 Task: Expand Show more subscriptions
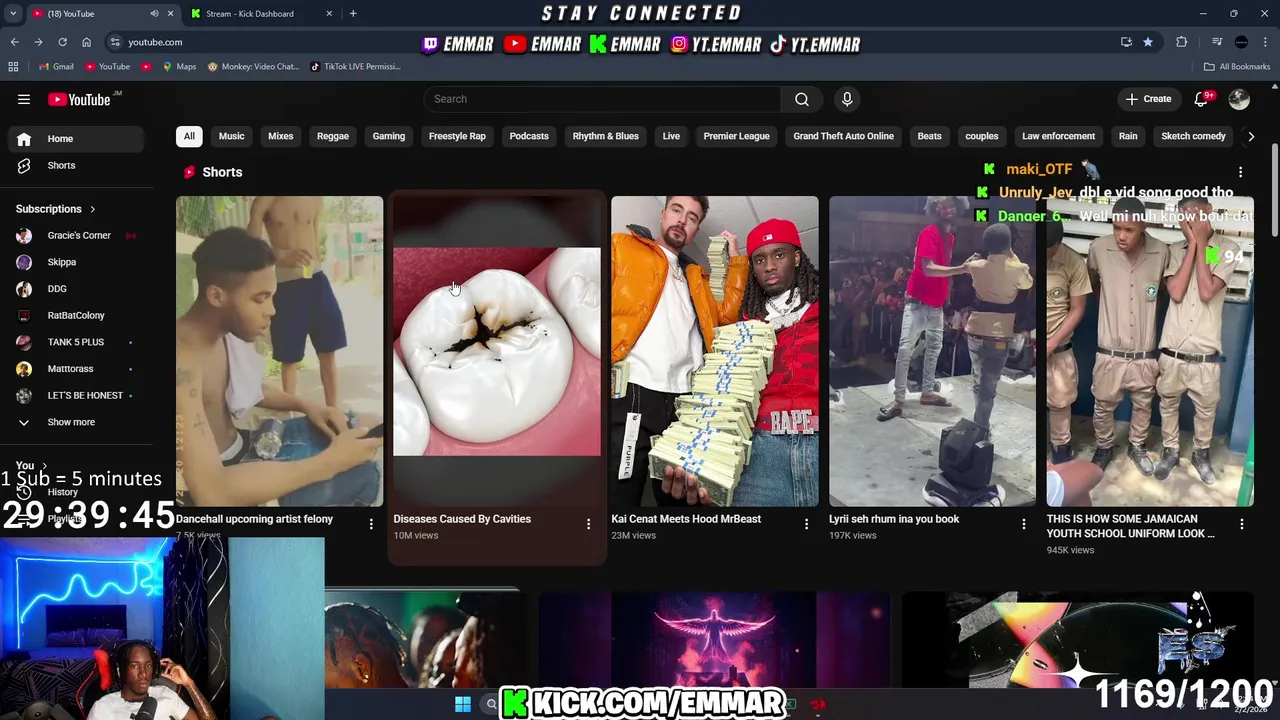(x=70, y=422)
